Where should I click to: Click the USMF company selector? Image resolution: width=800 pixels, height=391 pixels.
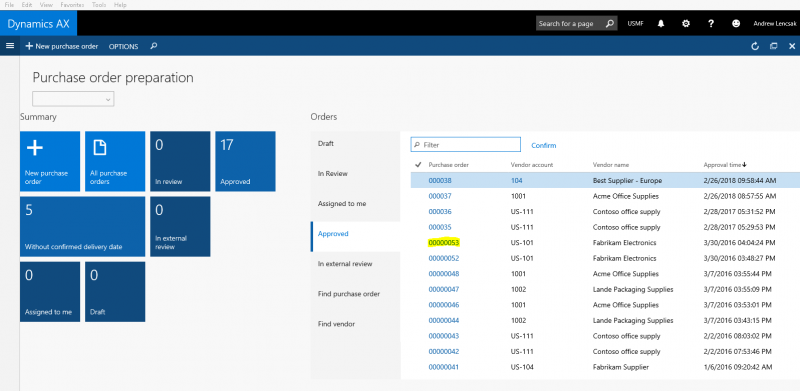point(635,23)
